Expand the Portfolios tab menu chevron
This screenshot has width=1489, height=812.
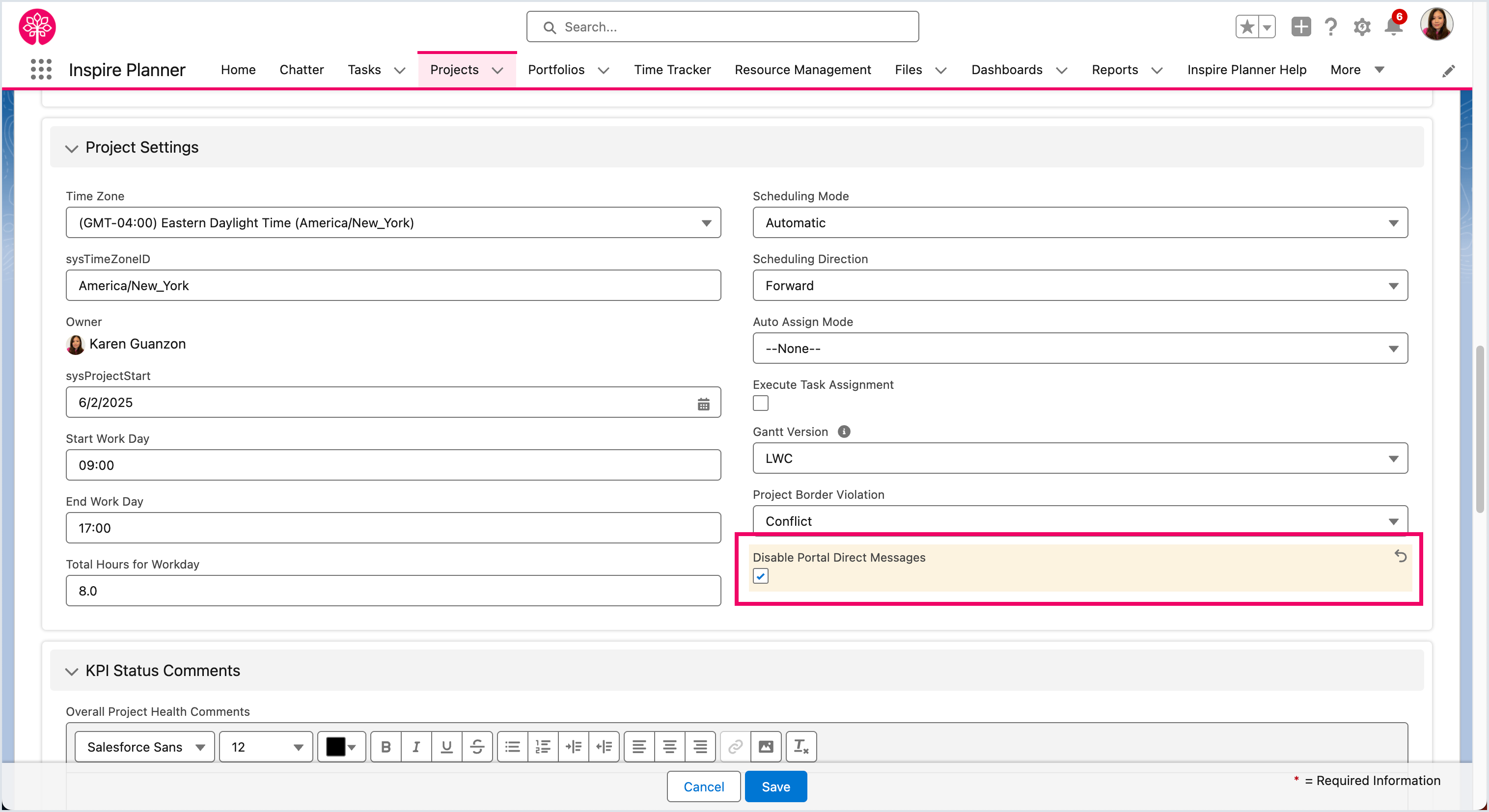click(x=604, y=71)
